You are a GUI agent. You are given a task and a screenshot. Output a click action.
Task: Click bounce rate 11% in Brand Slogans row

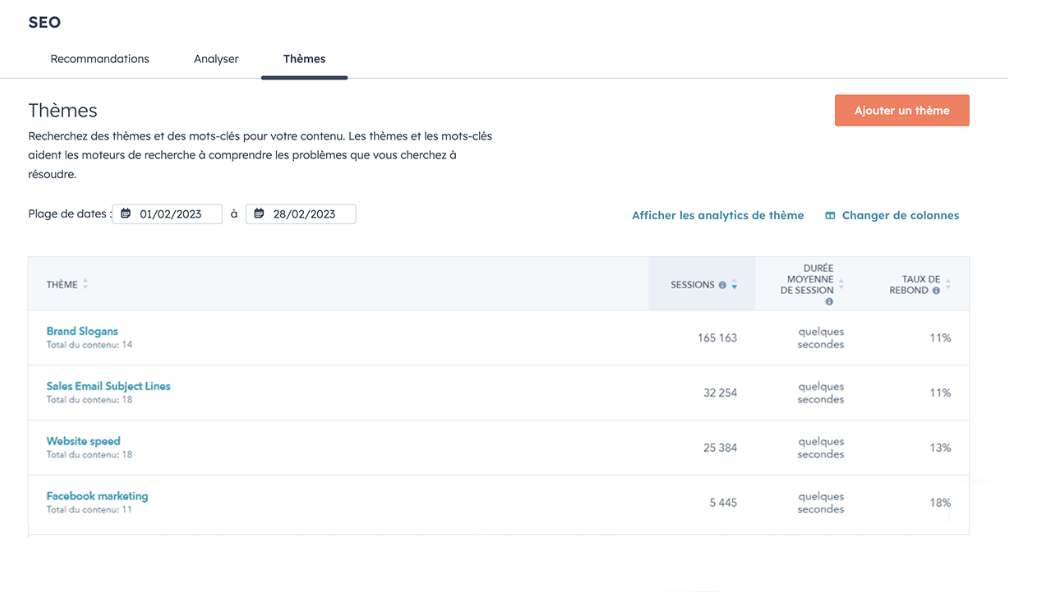940,338
